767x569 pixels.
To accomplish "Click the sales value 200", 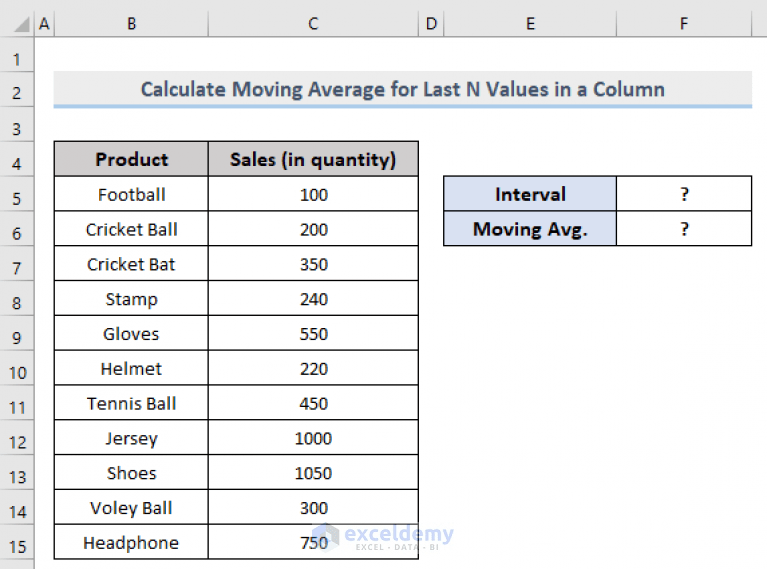I will 313,229.
